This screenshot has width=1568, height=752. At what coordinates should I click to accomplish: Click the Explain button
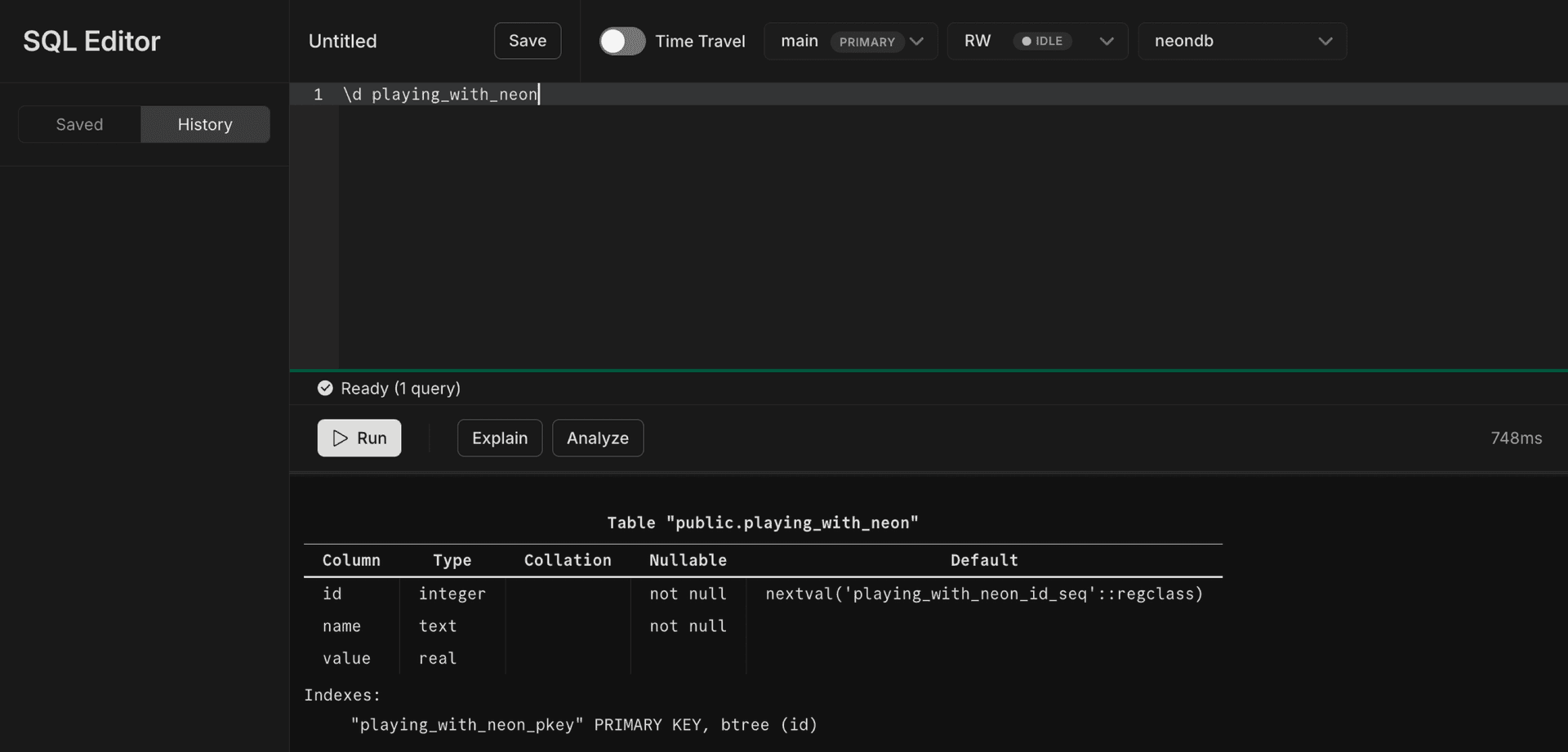pyautogui.click(x=499, y=438)
